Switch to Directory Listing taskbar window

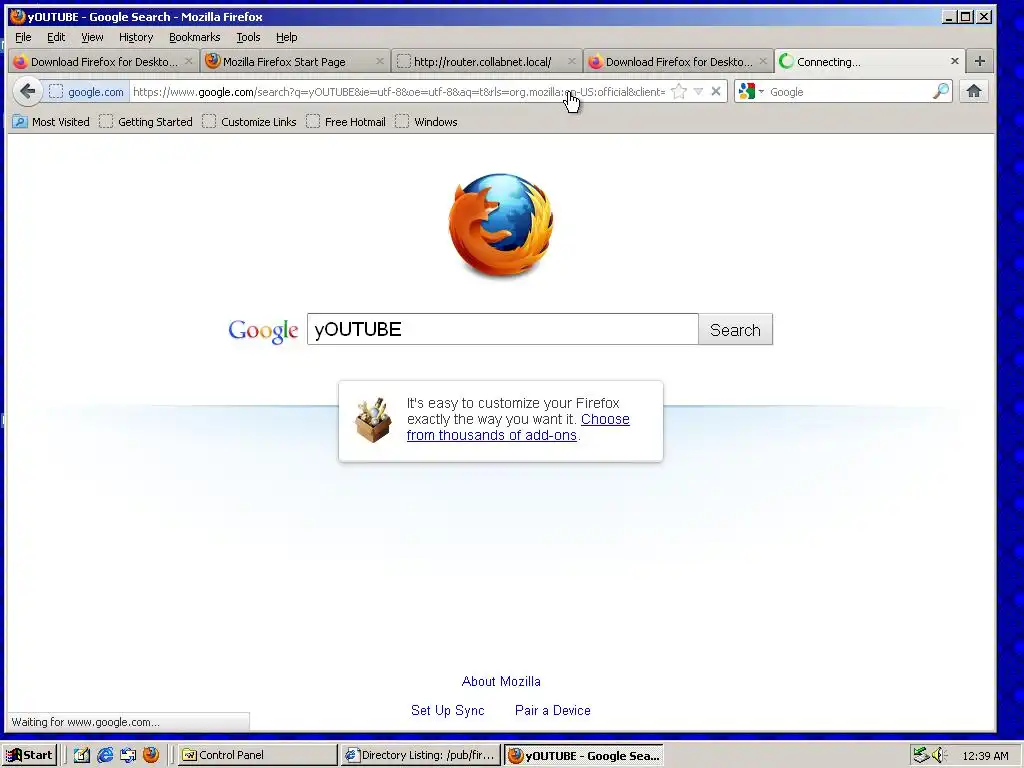coord(420,755)
